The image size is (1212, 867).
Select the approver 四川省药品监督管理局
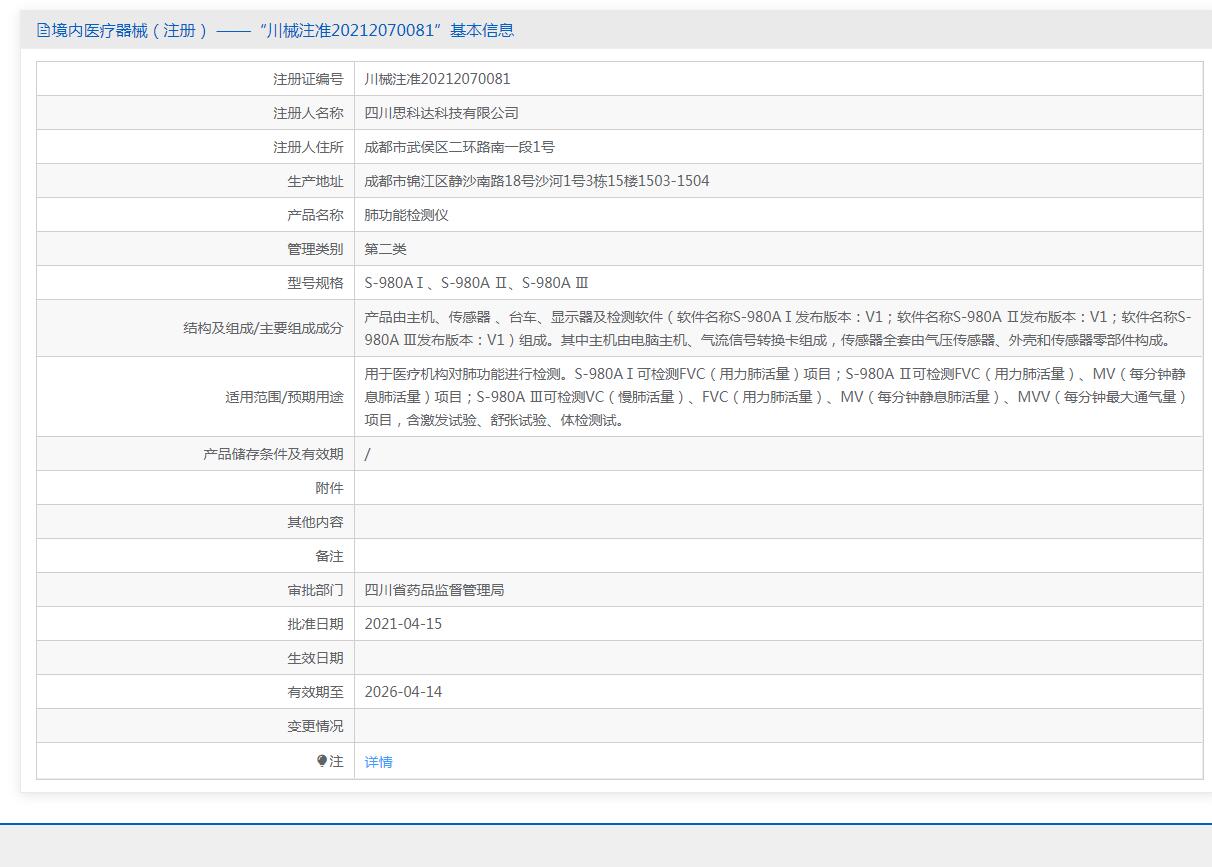pos(435,590)
